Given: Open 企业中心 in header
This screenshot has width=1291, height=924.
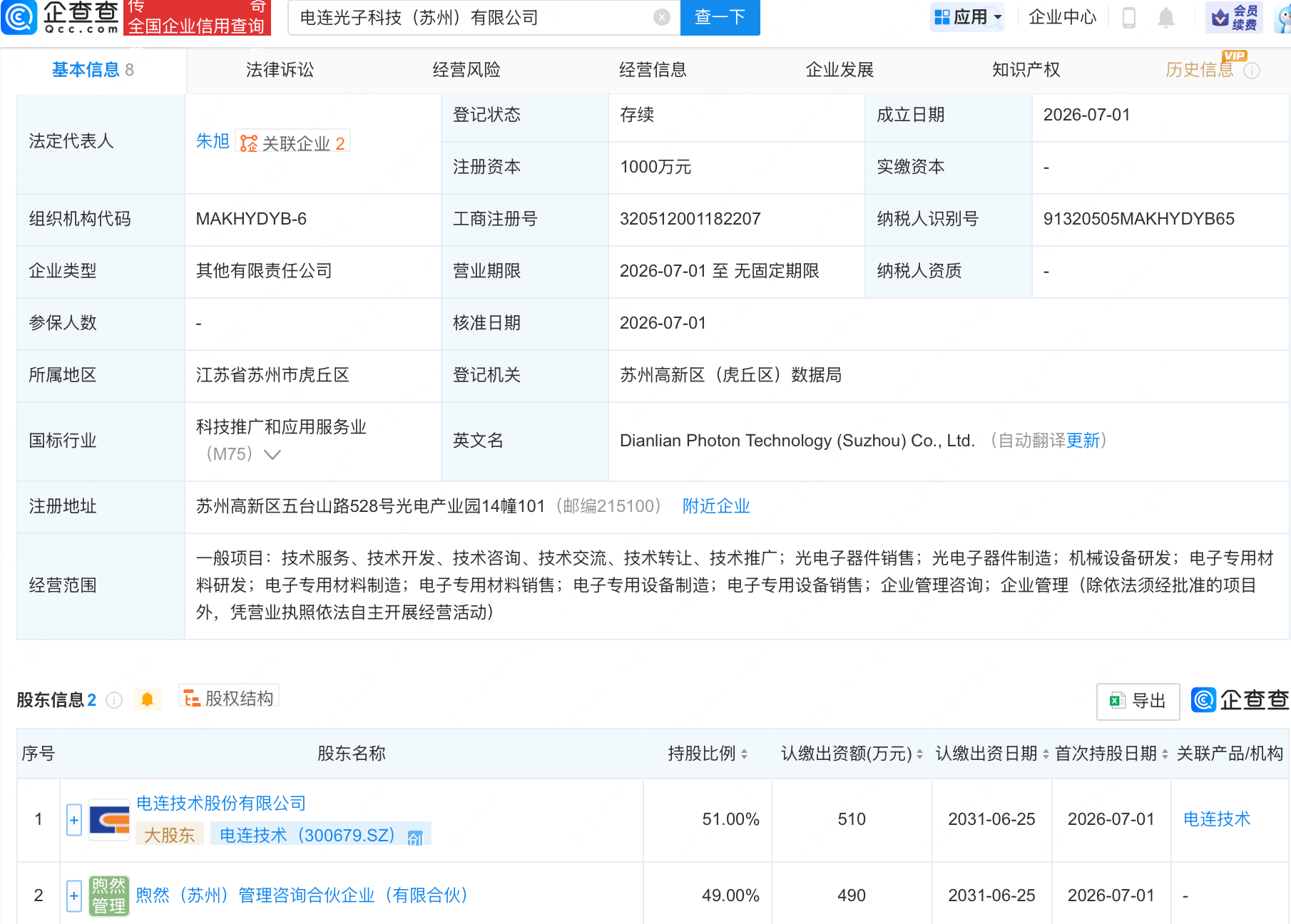Looking at the screenshot, I should coord(1062,17).
